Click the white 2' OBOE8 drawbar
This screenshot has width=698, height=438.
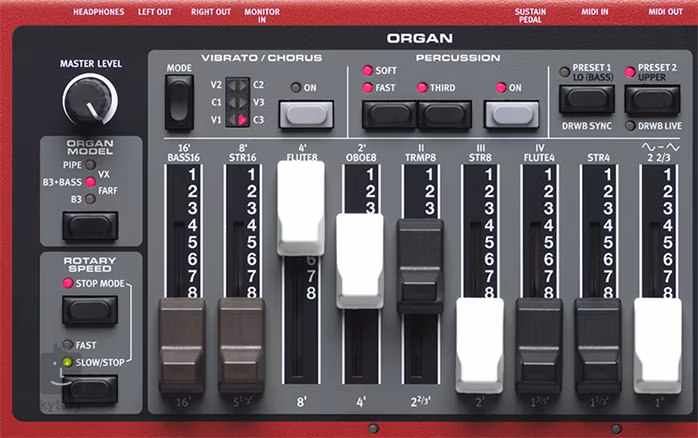click(x=359, y=260)
